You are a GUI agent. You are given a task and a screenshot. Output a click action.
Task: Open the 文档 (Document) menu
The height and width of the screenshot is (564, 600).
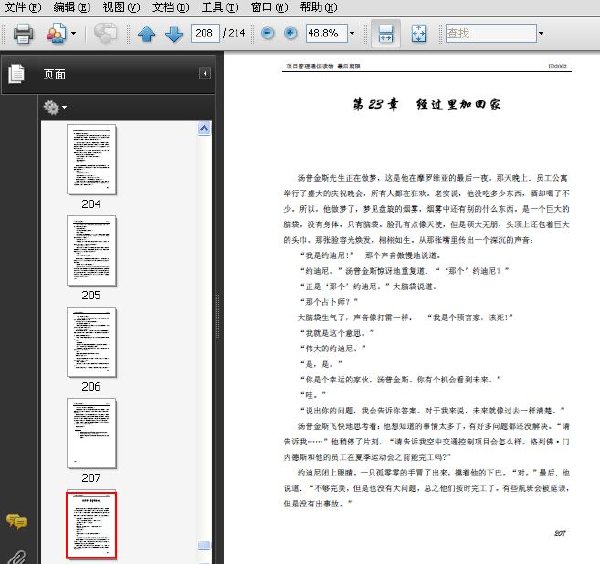[x=171, y=7]
